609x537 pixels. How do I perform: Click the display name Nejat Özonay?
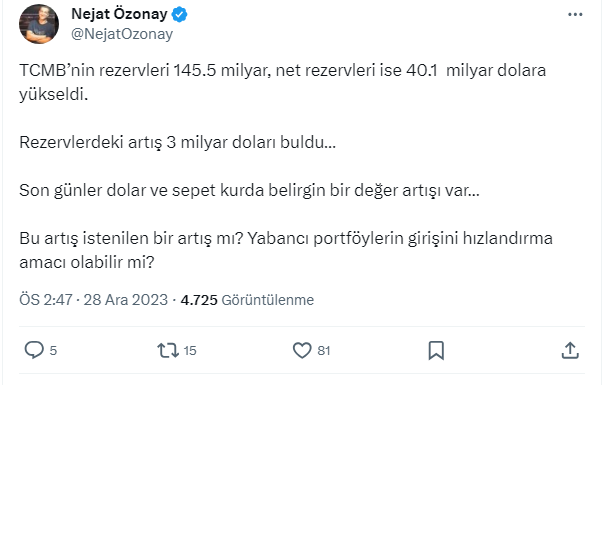tap(119, 15)
